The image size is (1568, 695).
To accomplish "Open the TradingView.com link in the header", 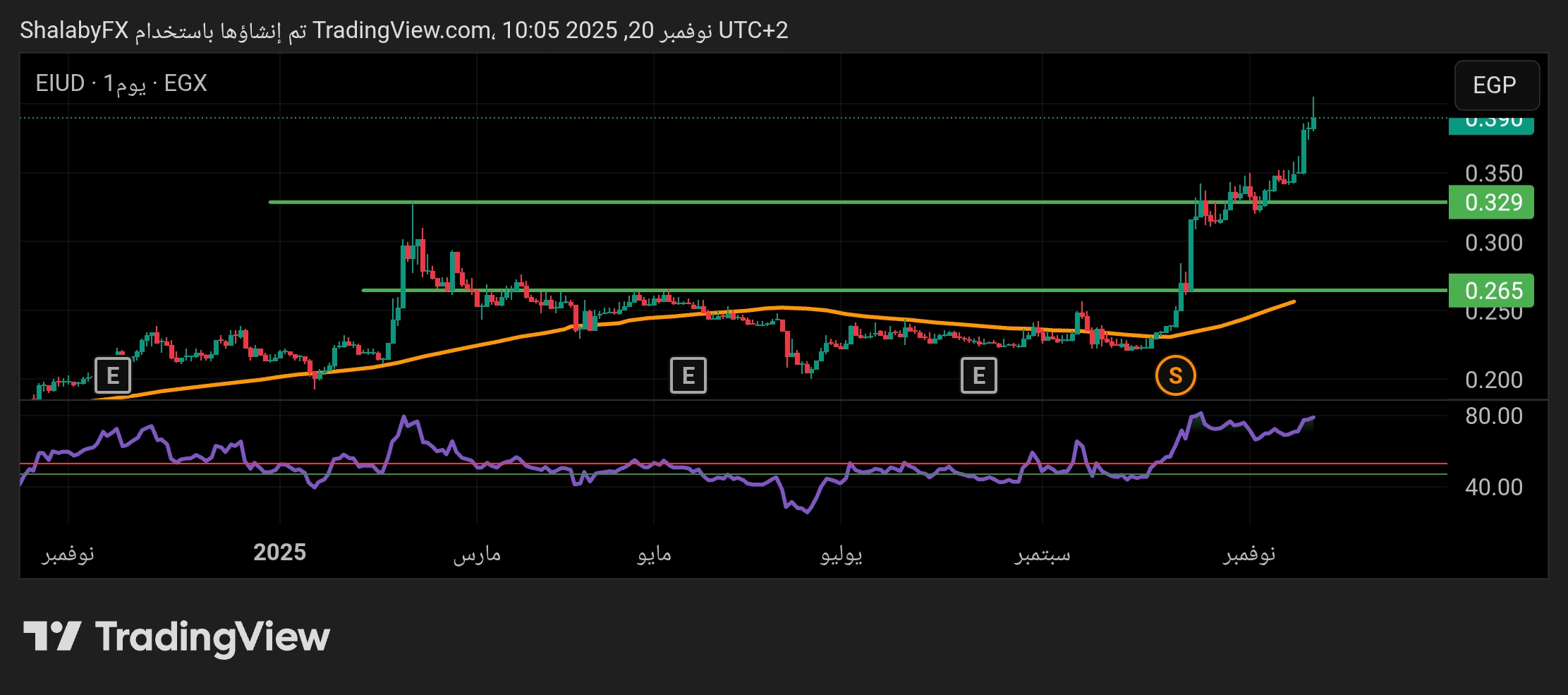I will 402,30.
